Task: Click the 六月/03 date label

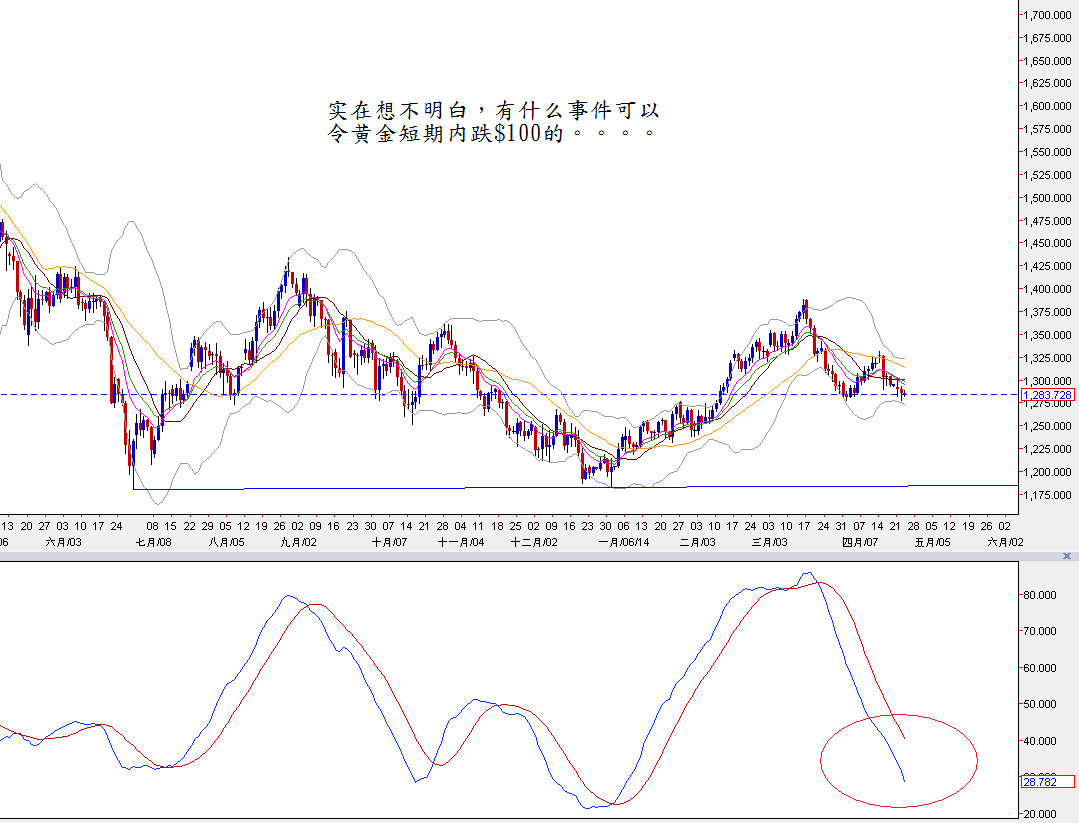Action: tap(63, 542)
